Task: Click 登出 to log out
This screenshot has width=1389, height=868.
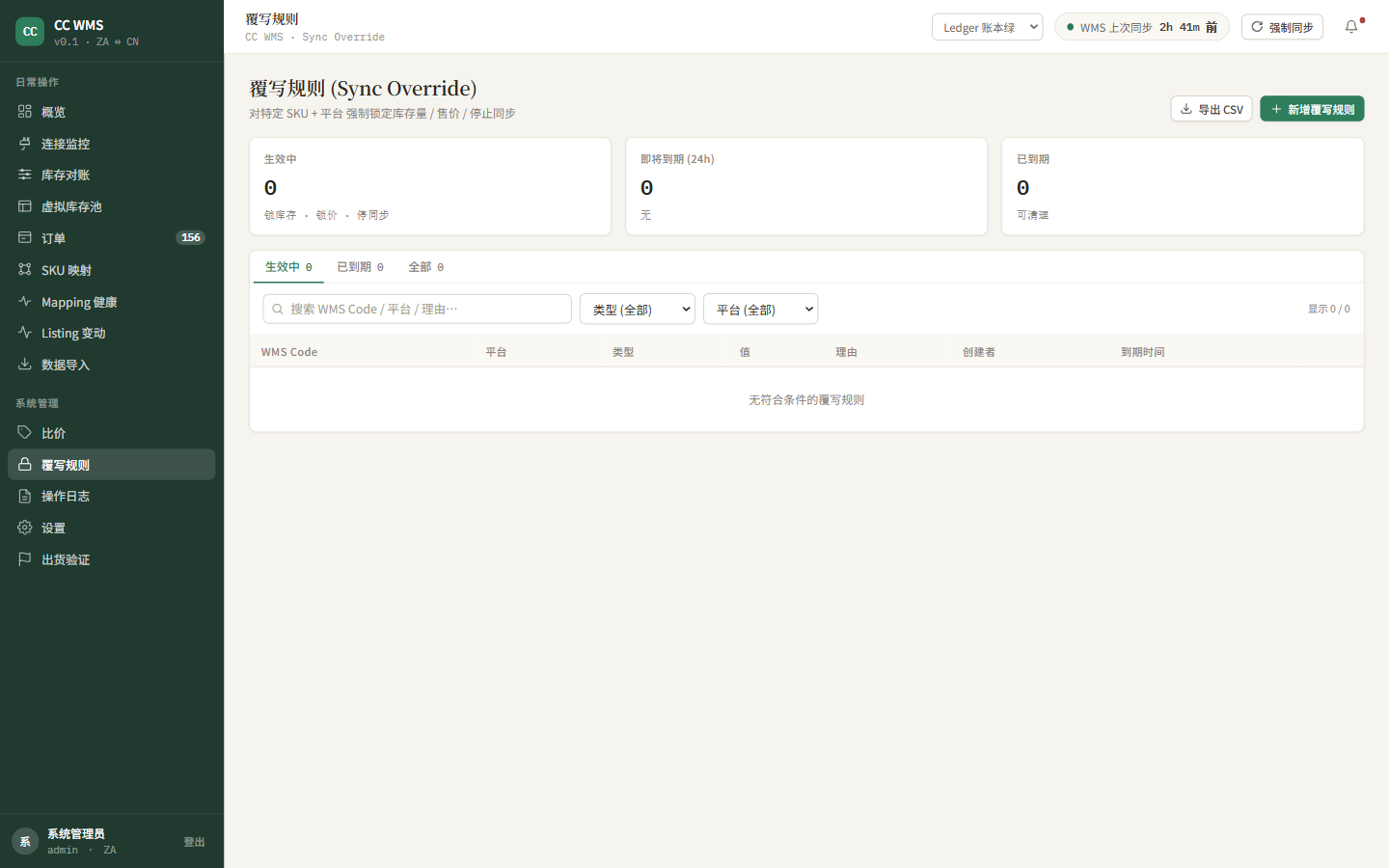Action: 194,842
